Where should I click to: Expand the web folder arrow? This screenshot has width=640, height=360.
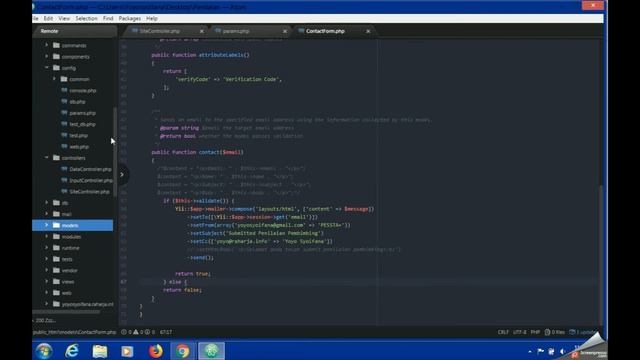pyautogui.click(x=47, y=292)
